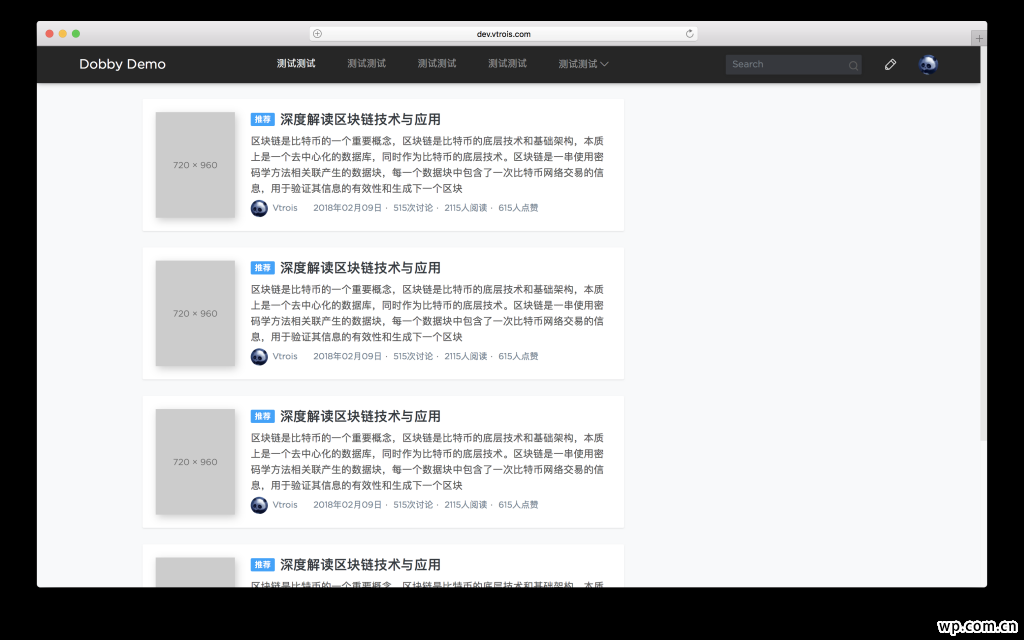Expand the 测试测试 dropdown menu with chevron
This screenshot has height=640, width=1024.
point(583,64)
